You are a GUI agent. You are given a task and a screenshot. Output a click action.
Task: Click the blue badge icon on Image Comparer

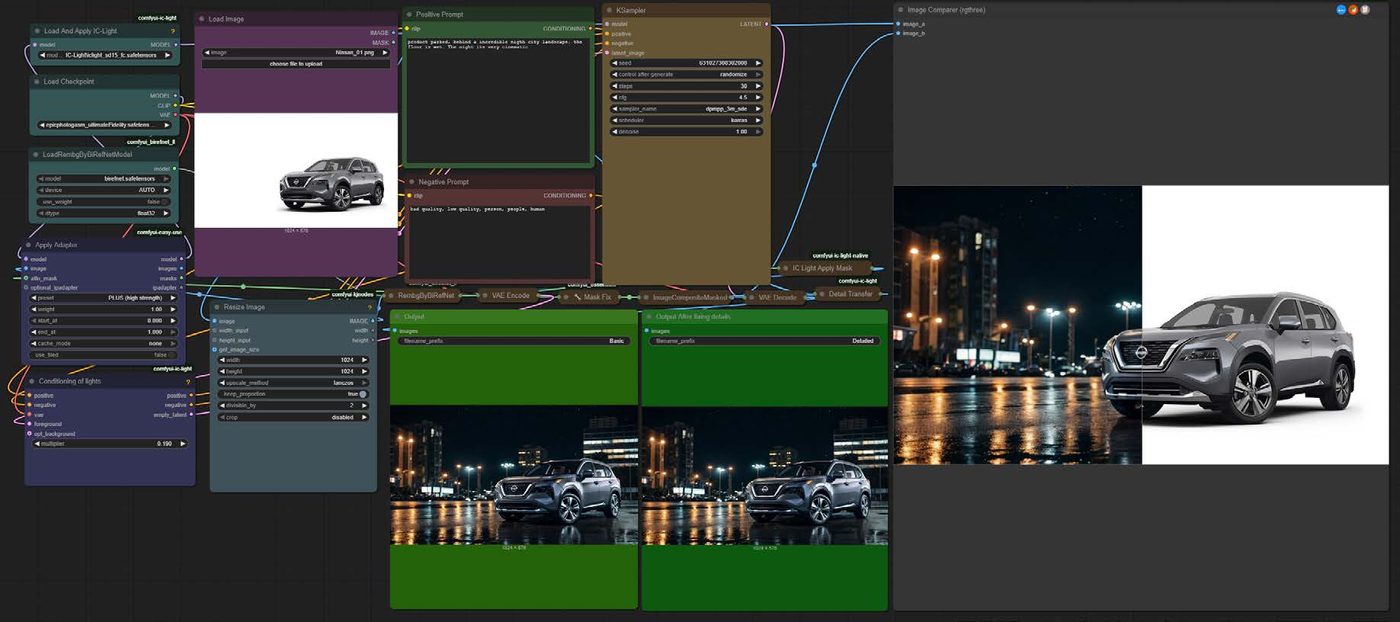(x=1341, y=9)
